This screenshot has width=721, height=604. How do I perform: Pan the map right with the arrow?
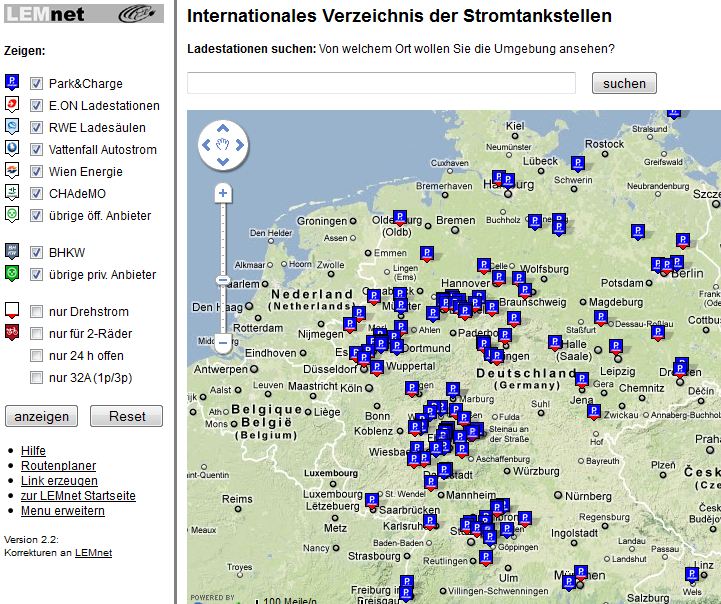click(x=240, y=145)
